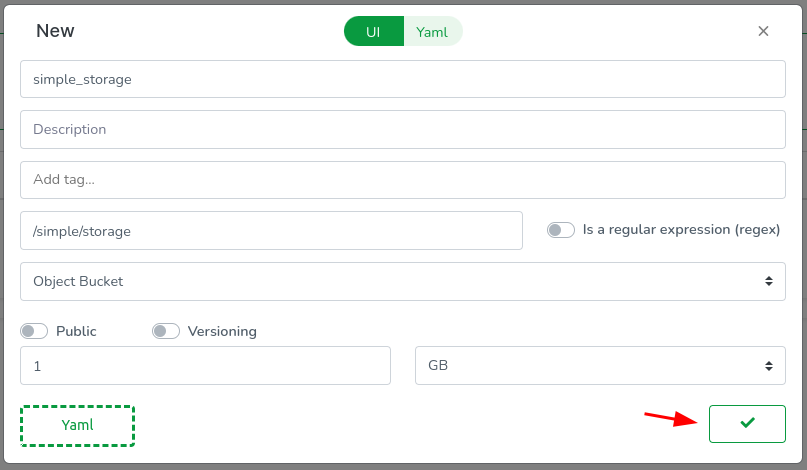The height and width of the screenshot is (470, 807).
Task: Click the Public label text
Action: click(x=77, y=331)
